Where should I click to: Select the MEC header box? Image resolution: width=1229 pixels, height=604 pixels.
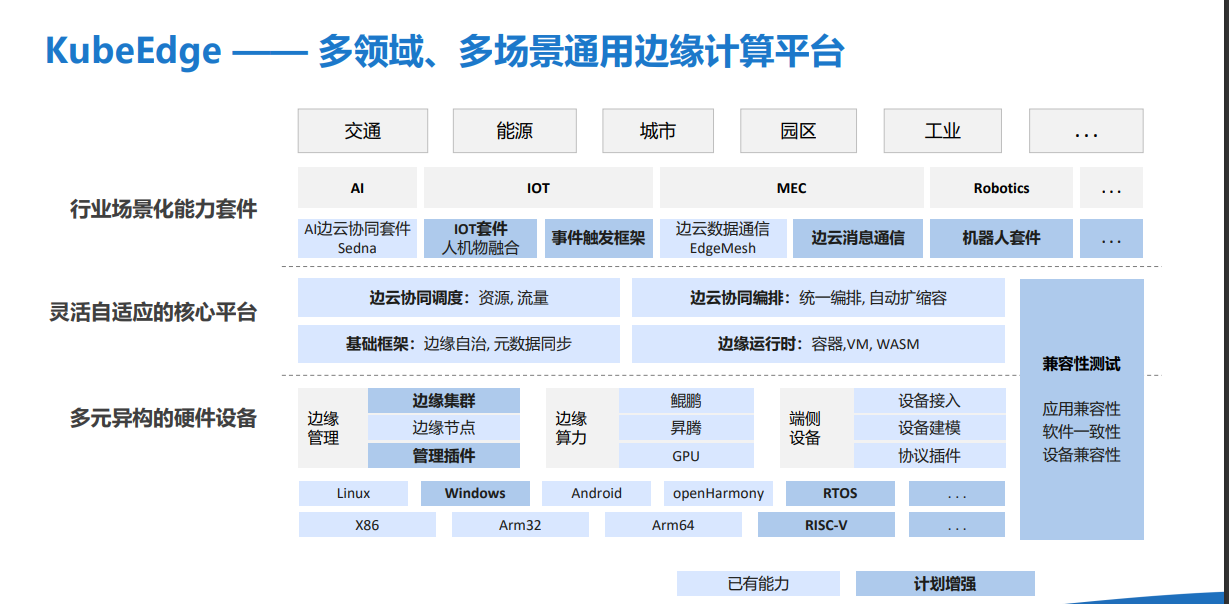point(791,188)
